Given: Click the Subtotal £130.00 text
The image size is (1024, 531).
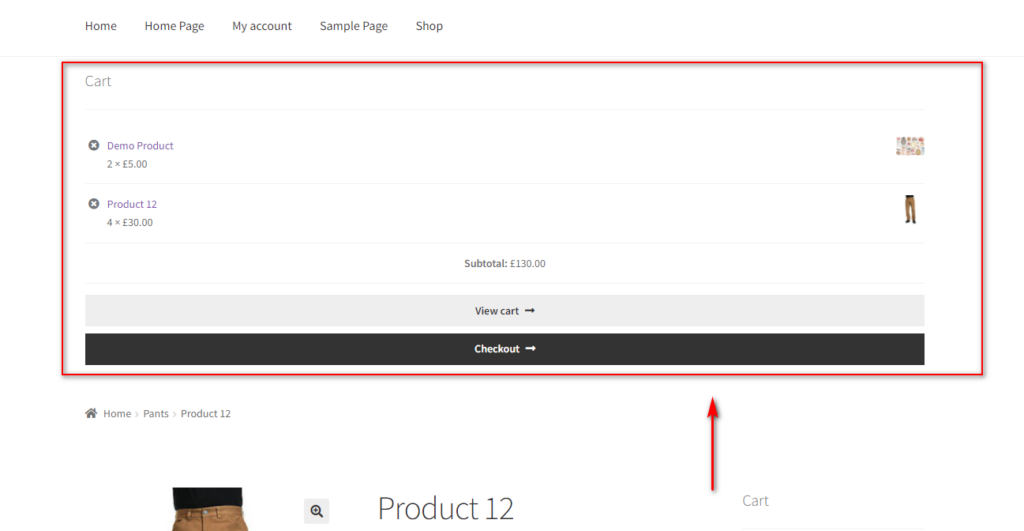Looking at the screenshot, I should [x=504, y=263].
